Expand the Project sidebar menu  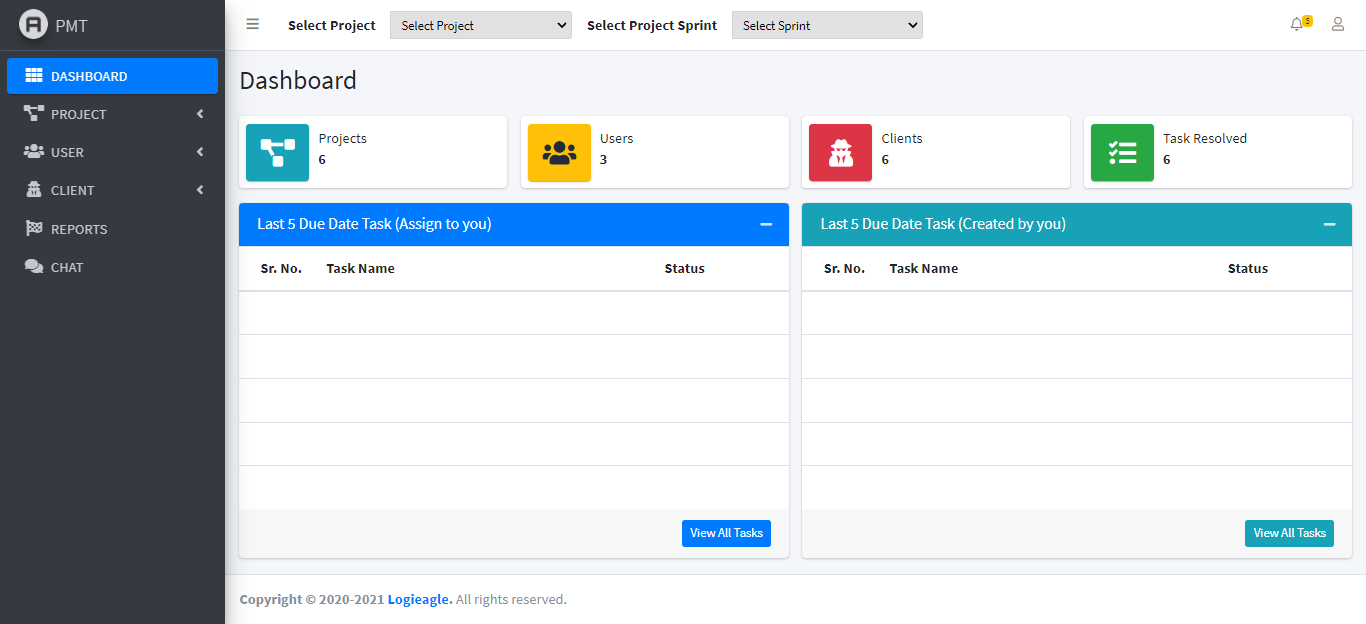click(x=112, y=114)
